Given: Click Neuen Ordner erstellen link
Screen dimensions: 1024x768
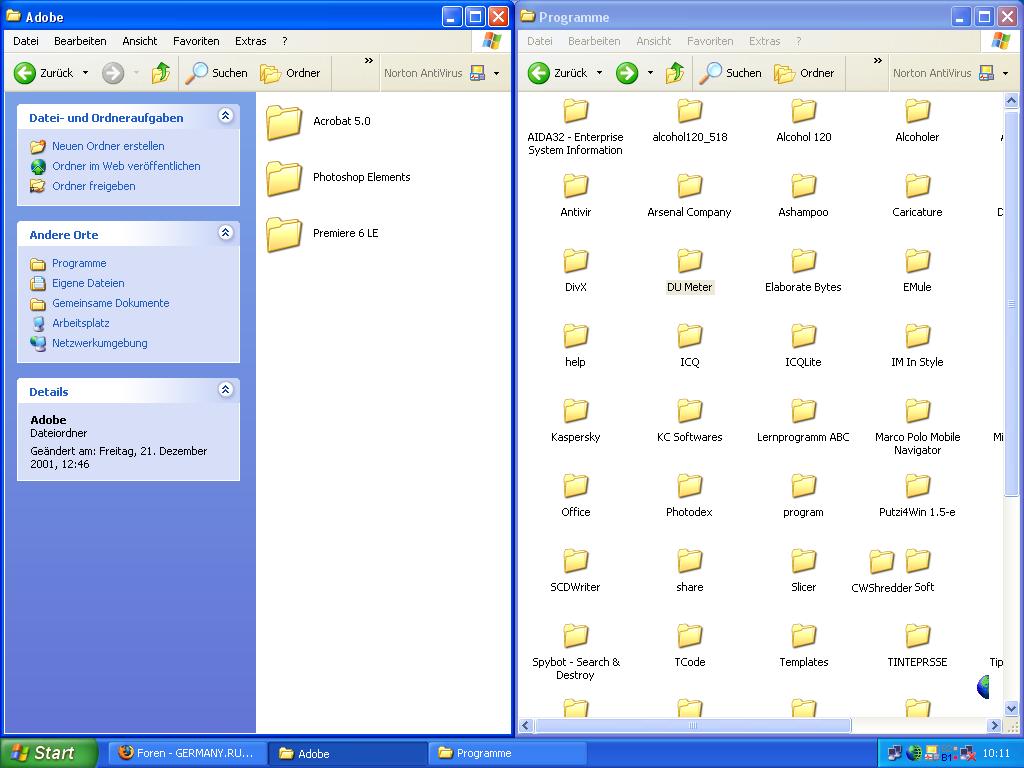Looking at the screenshot, I should point(108,146).
